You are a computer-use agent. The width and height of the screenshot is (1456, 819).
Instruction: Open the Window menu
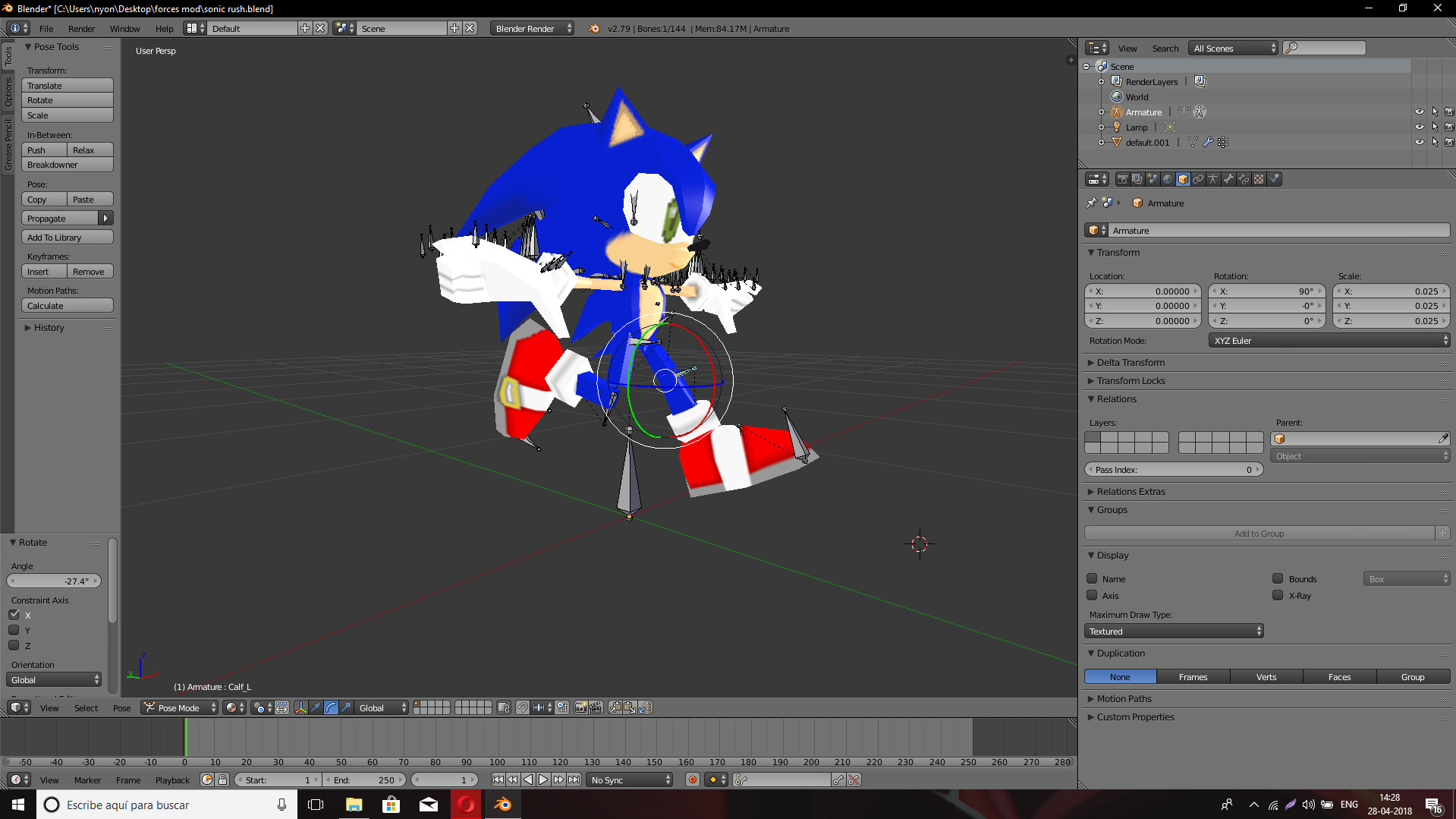click(x=124, y=28)
